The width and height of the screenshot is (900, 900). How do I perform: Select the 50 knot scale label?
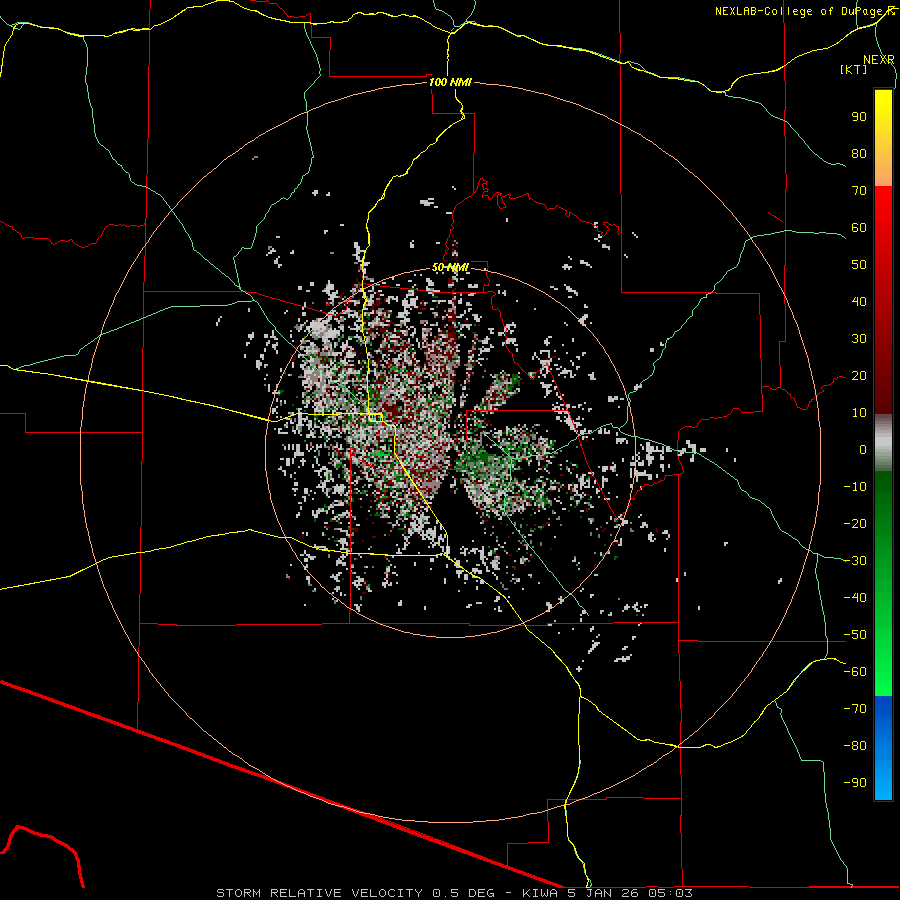tap(859, 265)
